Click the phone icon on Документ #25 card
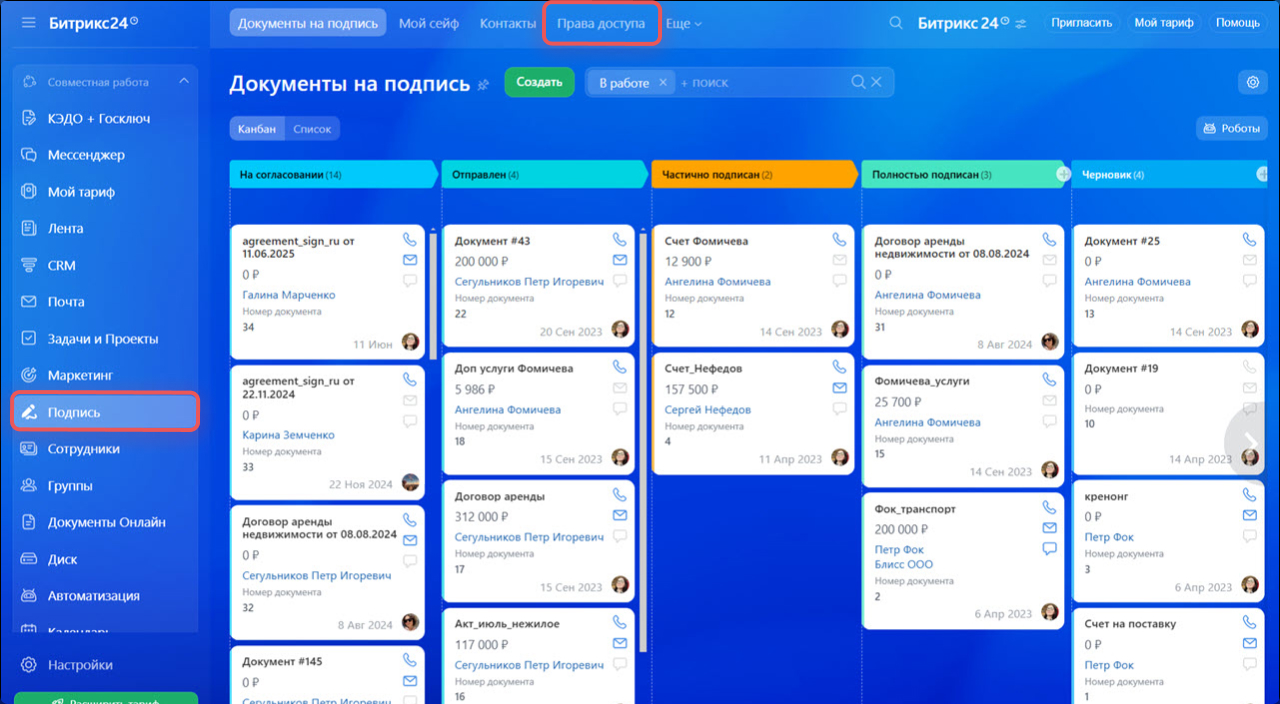 coord(1250,240)
